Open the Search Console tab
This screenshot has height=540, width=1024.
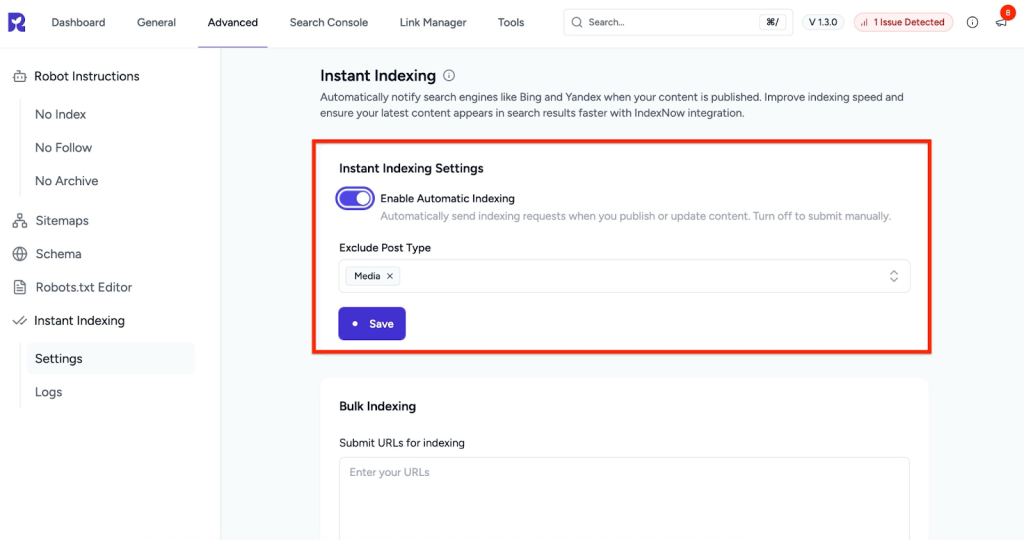(328, 22)
